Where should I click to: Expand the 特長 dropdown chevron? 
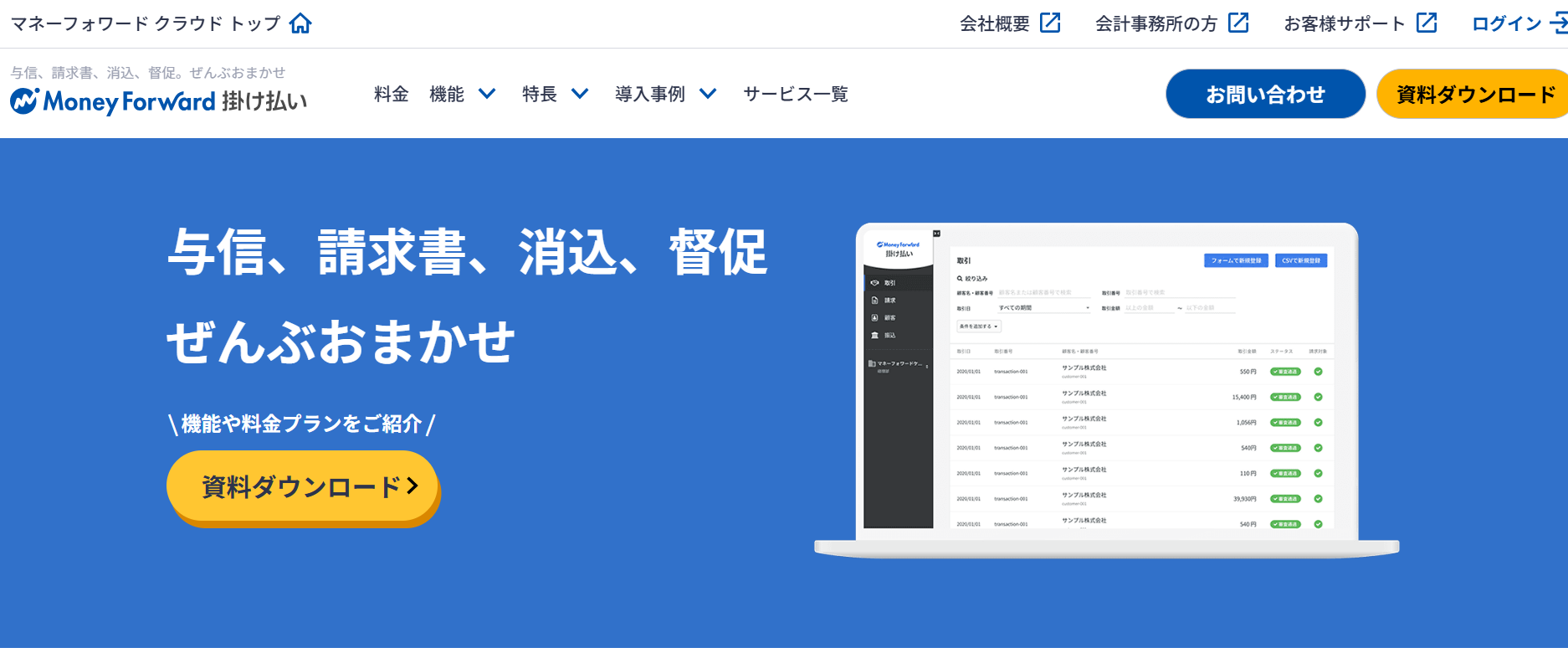tap(580, 94)
